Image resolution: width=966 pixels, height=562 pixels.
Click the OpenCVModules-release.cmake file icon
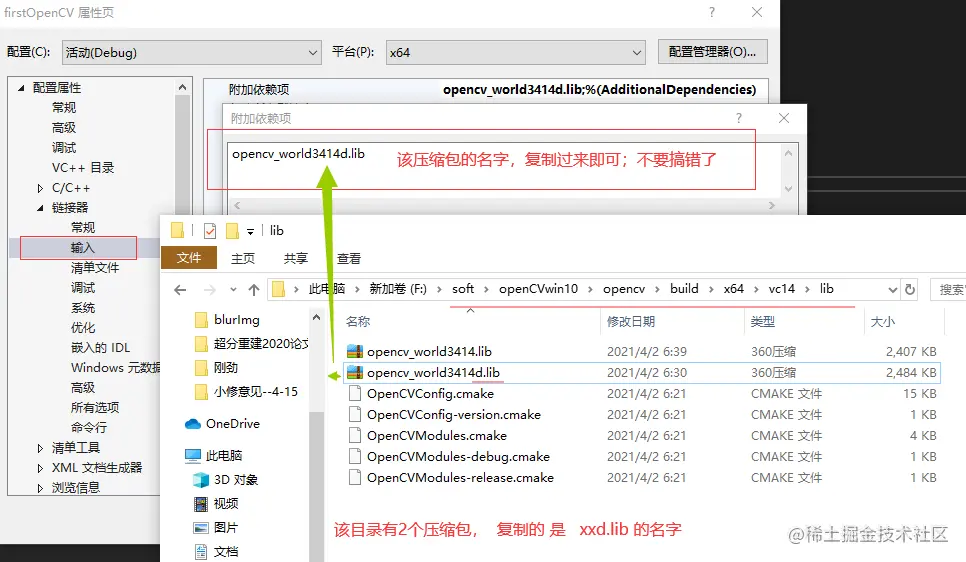(354, 478)
